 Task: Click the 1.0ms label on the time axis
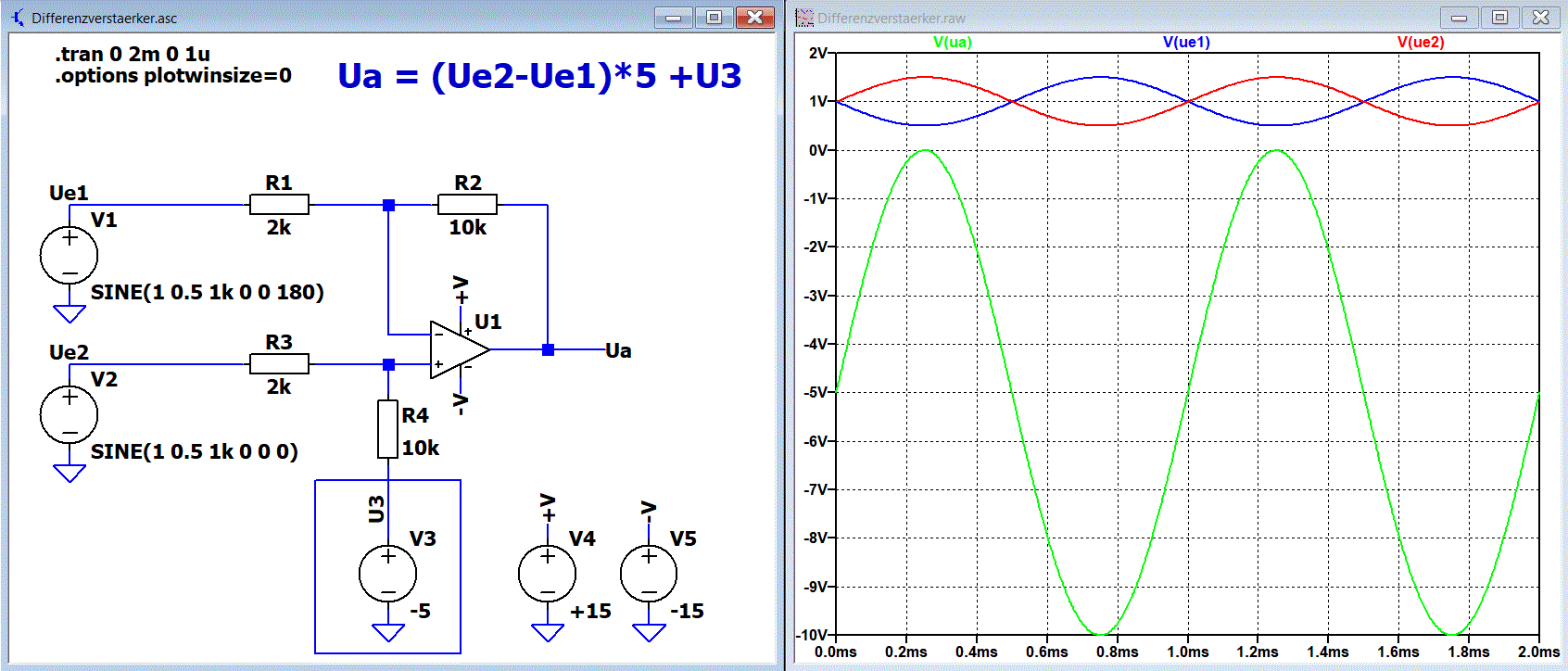pos(1187,652)
